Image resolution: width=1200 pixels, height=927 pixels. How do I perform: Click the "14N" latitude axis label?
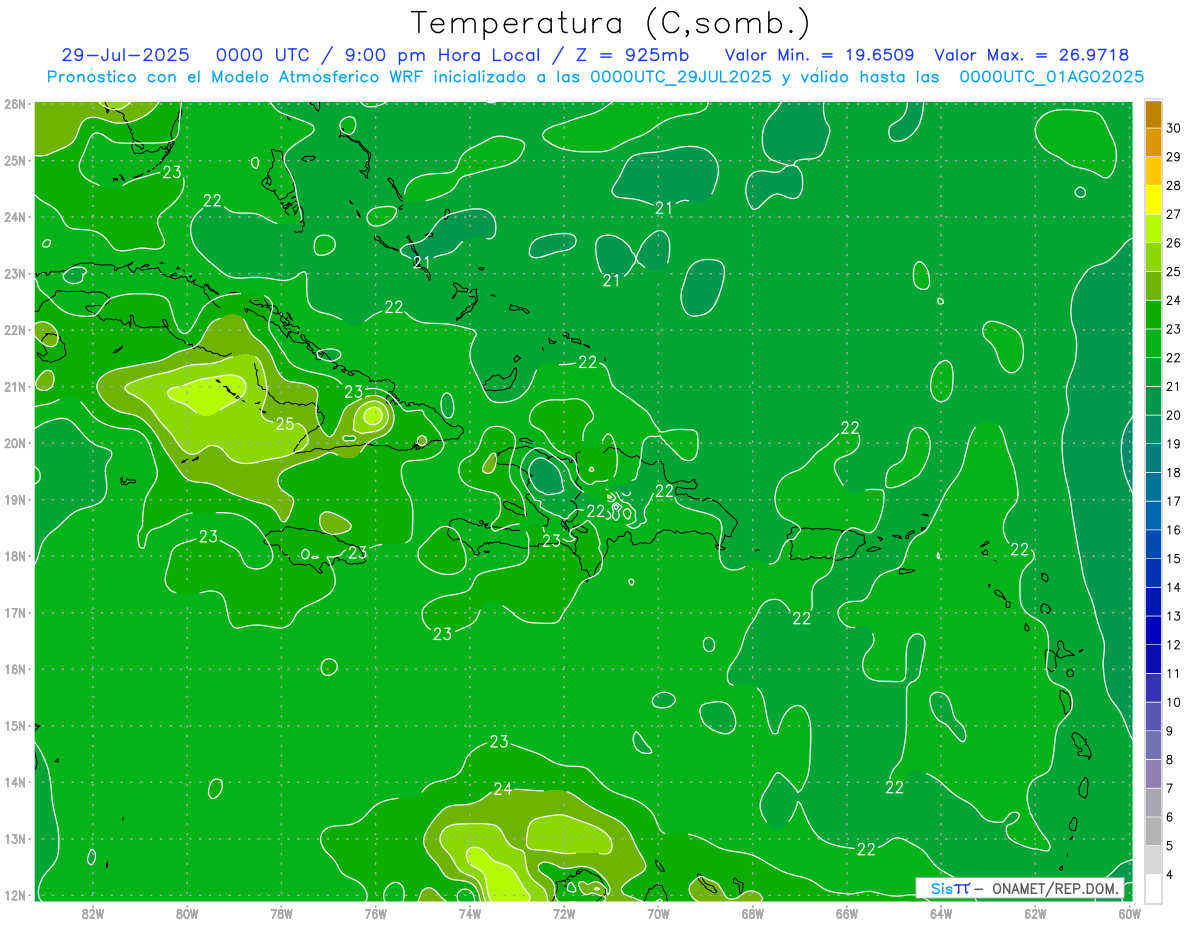pos(15,783)
